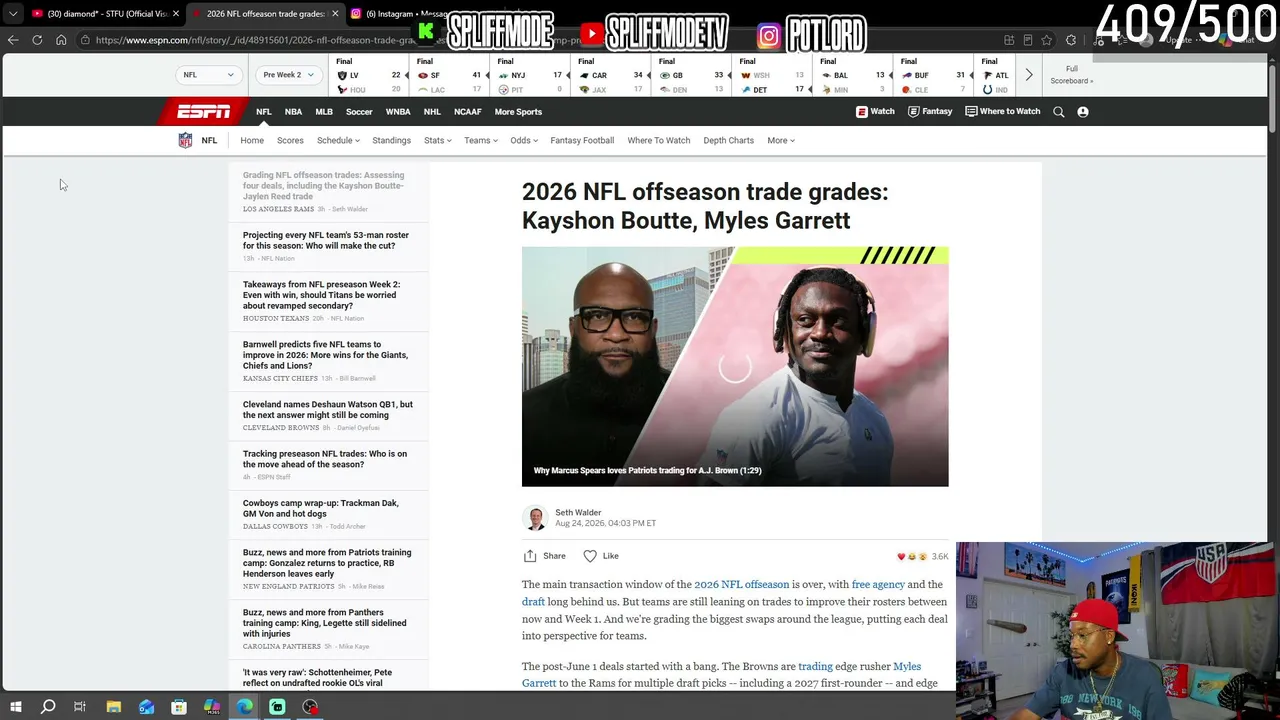Image resolution: width=1280 pixels, height=720 pixels.
Task: Advance the scoreboard with the right arrow
Action: (x=1028, y=75)
